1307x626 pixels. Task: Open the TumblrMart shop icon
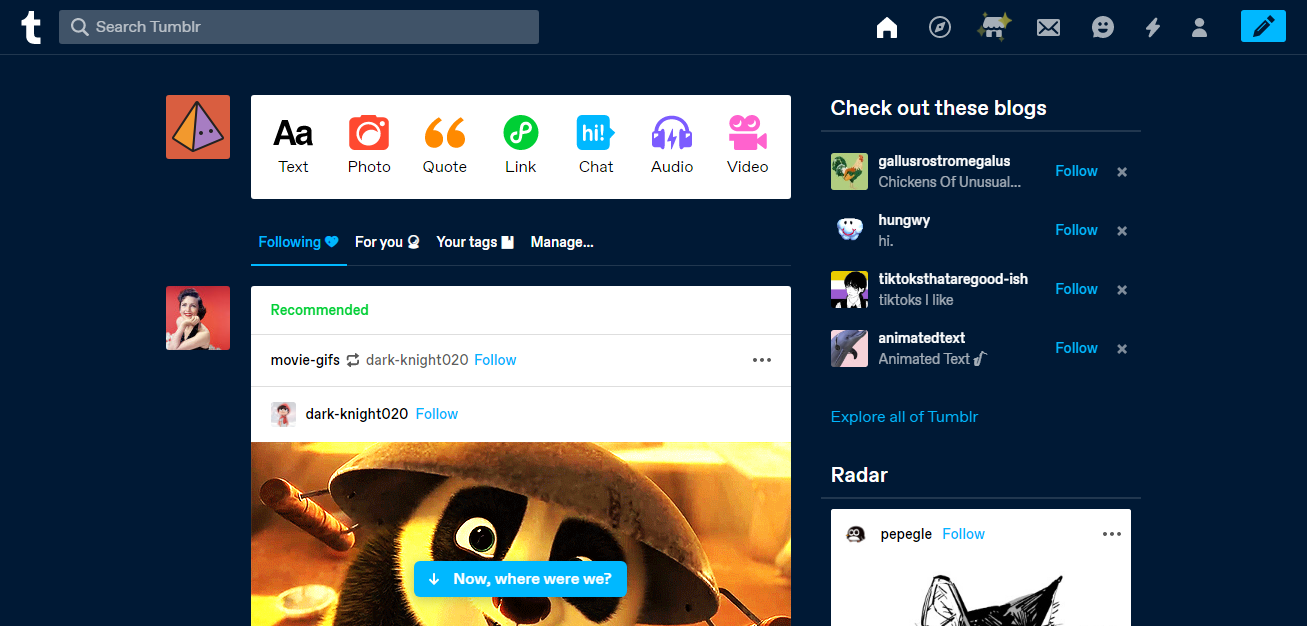click(x=994, y=27)
